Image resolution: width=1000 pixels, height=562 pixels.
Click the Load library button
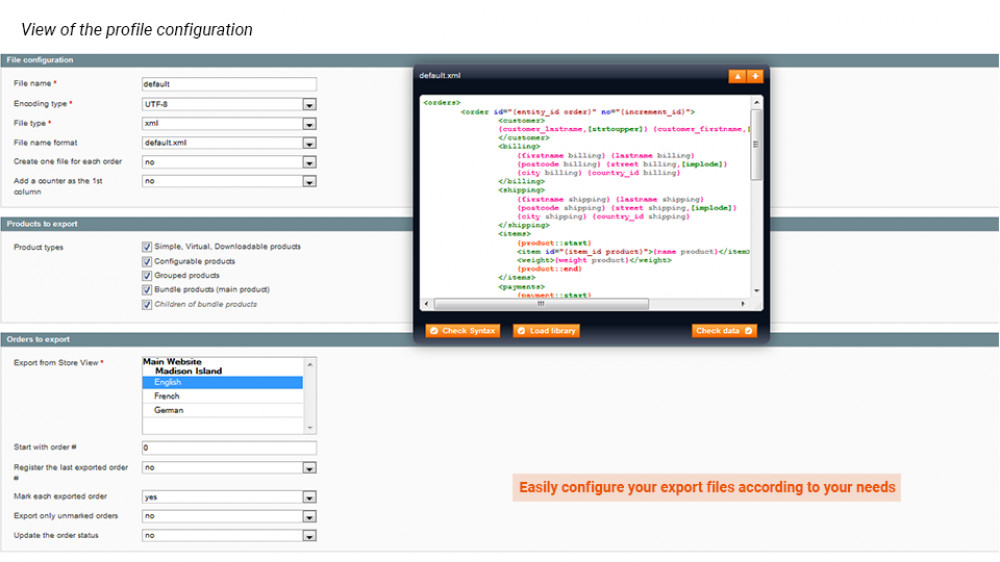[x=547, y=330]
